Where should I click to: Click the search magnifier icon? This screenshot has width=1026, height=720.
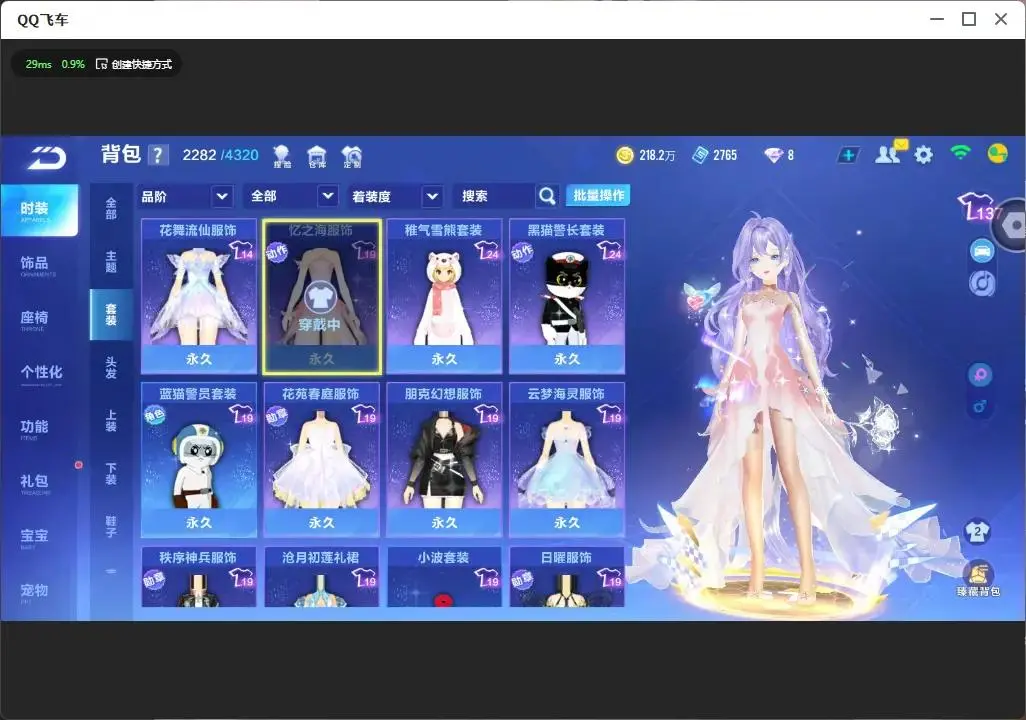(x=547, y=196)
